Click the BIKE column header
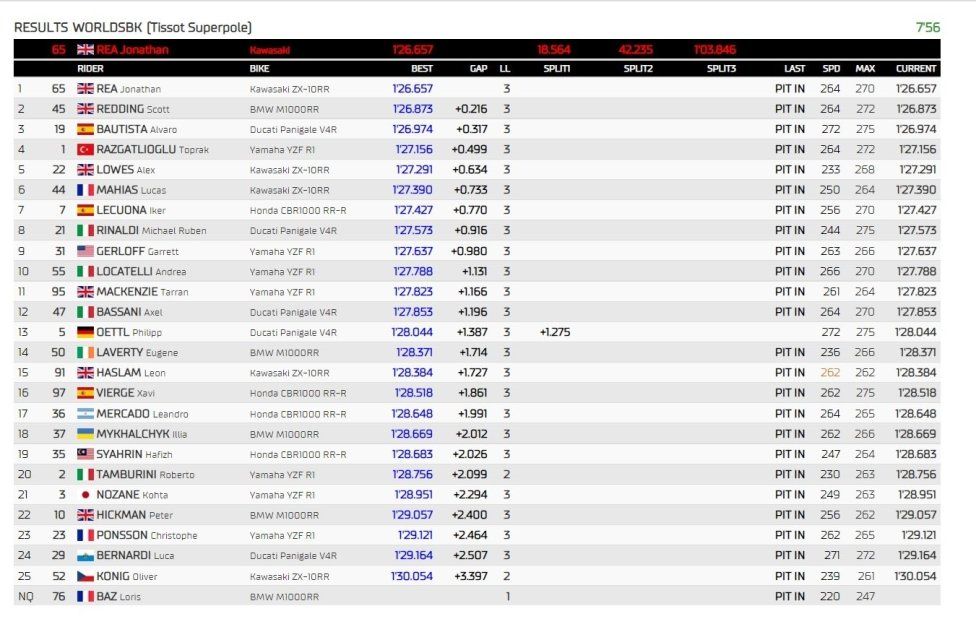 click(260, 69)
